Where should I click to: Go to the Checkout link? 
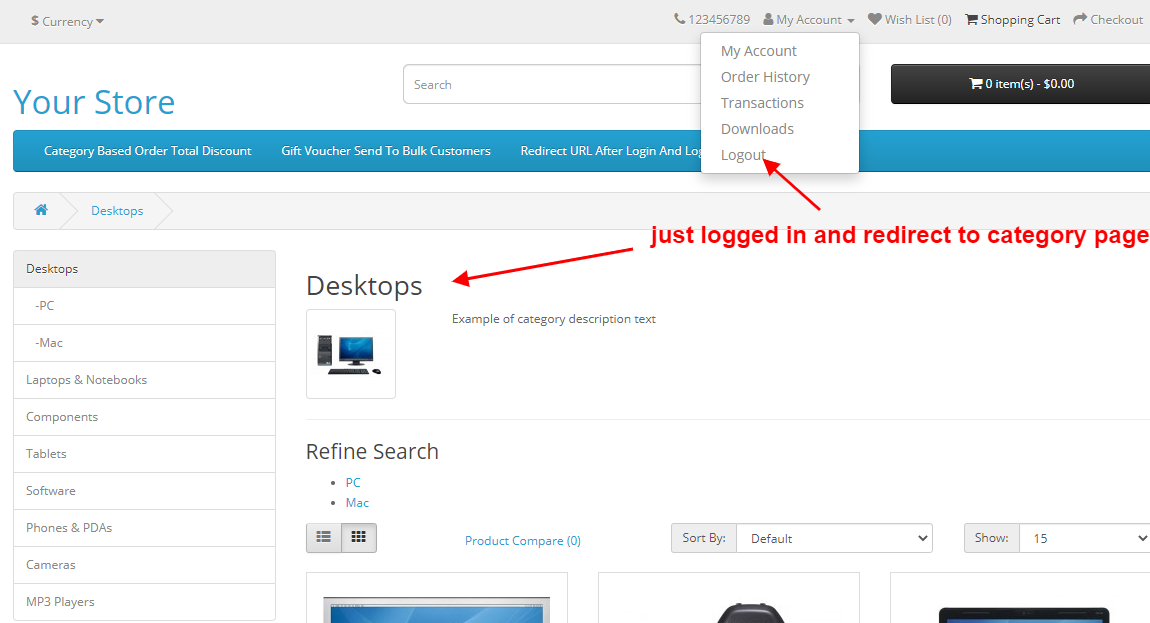pos(1116,20)
